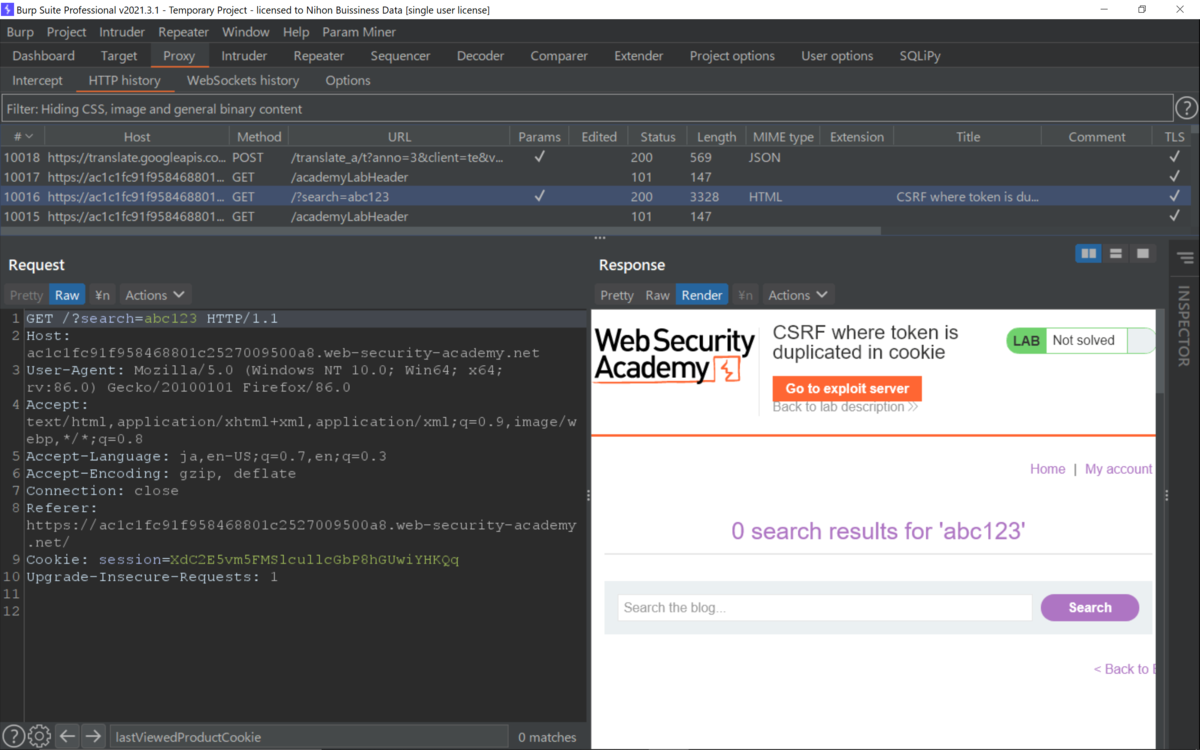Open the User options tab
The image size is (1200, 750).
(837, 56)
